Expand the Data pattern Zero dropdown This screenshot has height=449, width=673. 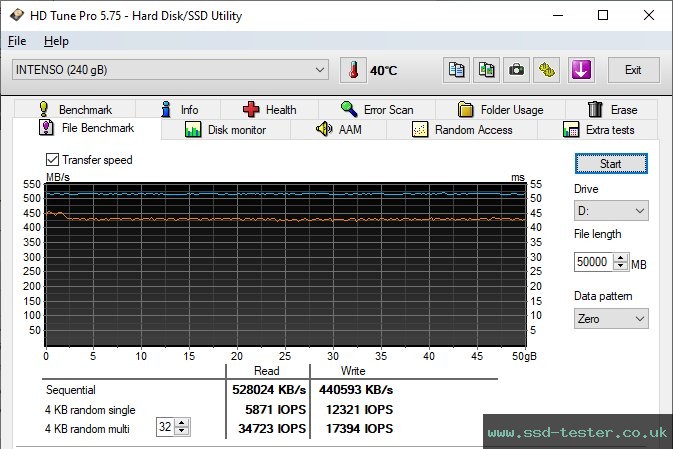pos(611,319)
